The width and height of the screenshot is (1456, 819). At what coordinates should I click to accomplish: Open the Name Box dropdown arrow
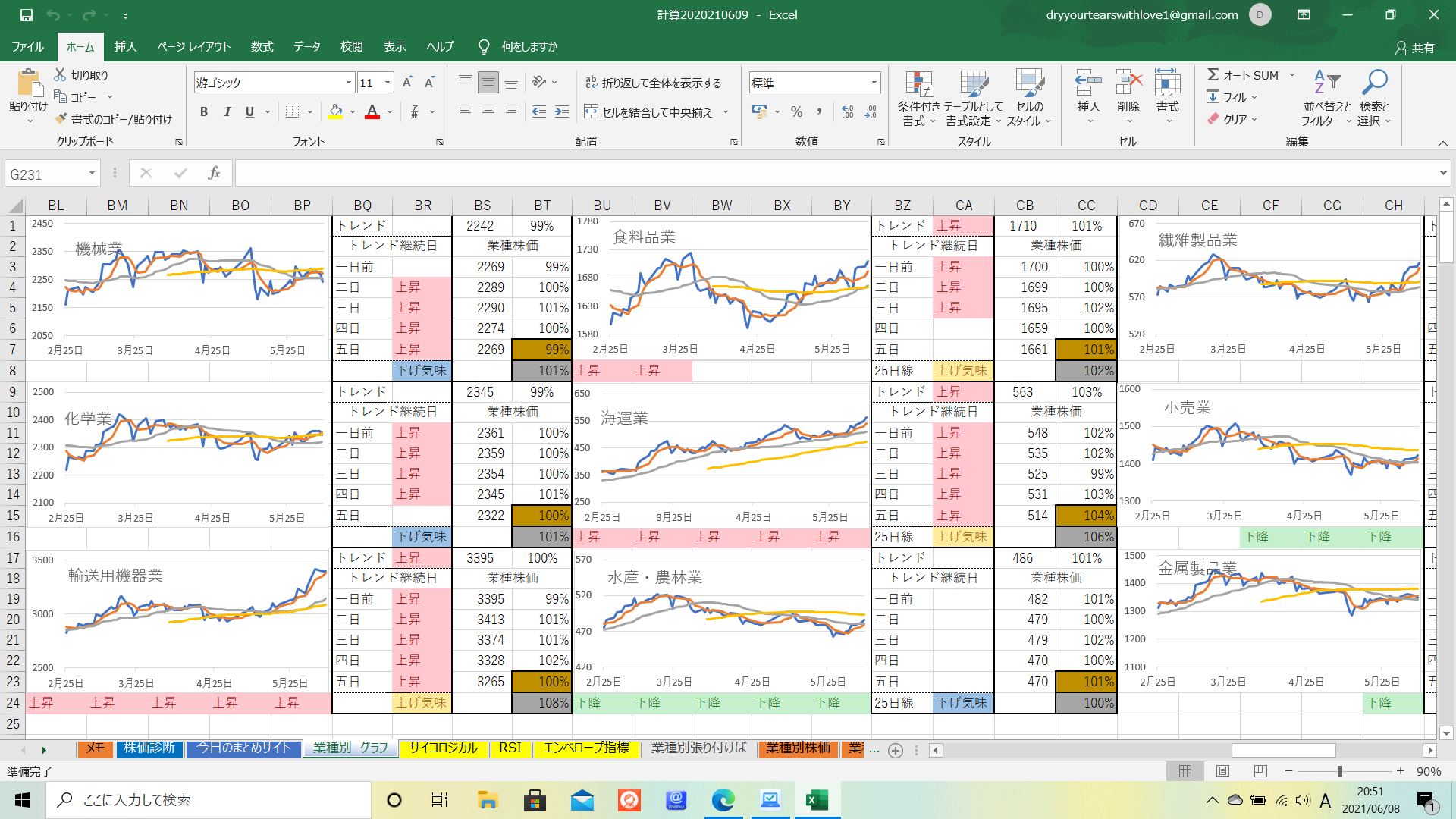click(x=92, y=174)
